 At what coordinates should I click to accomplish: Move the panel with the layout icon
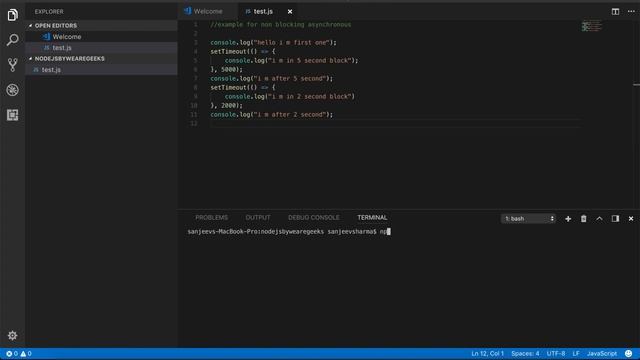tap(615, 219)
